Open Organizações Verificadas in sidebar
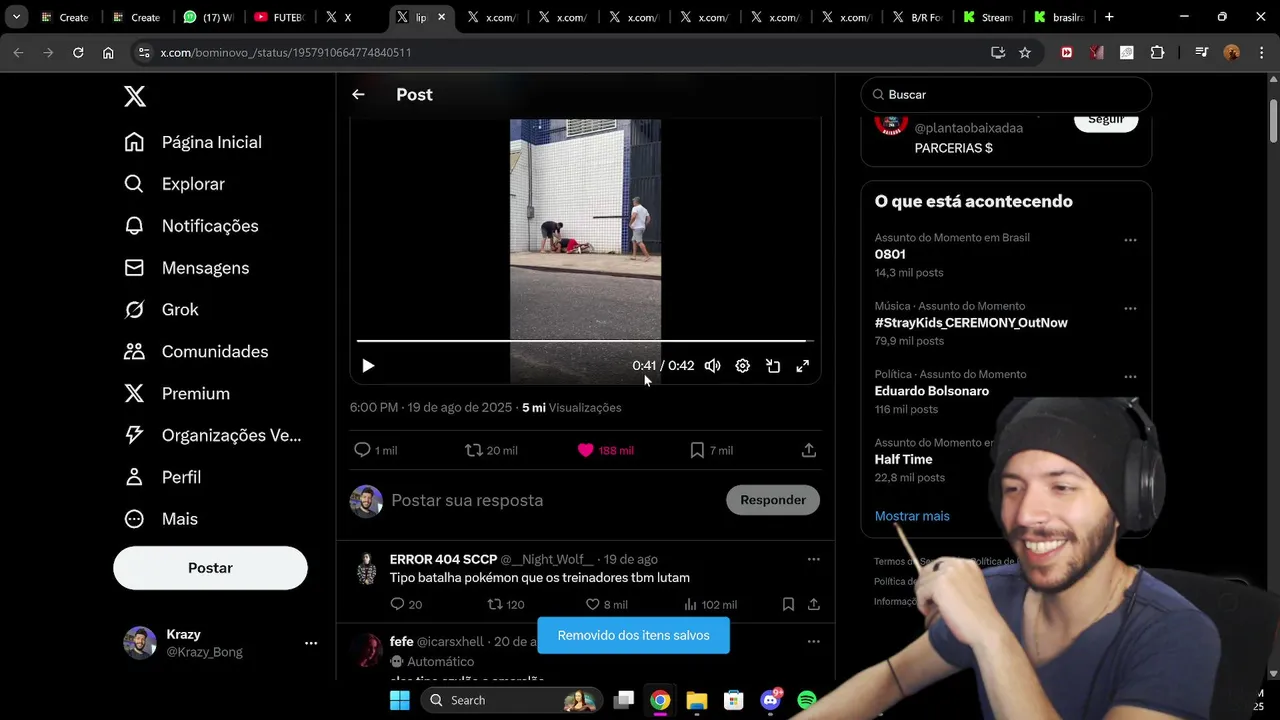Image resolution: width=1280 pixels, height=720 pixels. tap(212, 436)
